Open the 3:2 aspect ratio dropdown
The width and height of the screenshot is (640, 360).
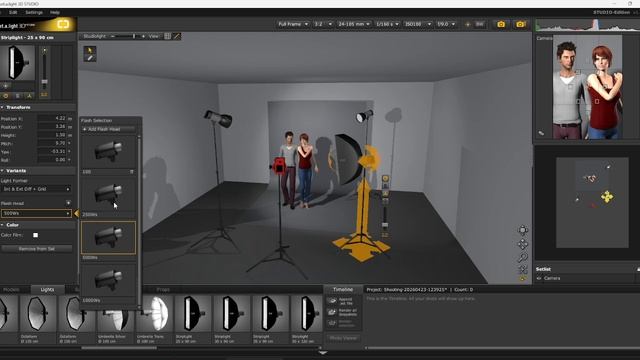coord(323,24)
